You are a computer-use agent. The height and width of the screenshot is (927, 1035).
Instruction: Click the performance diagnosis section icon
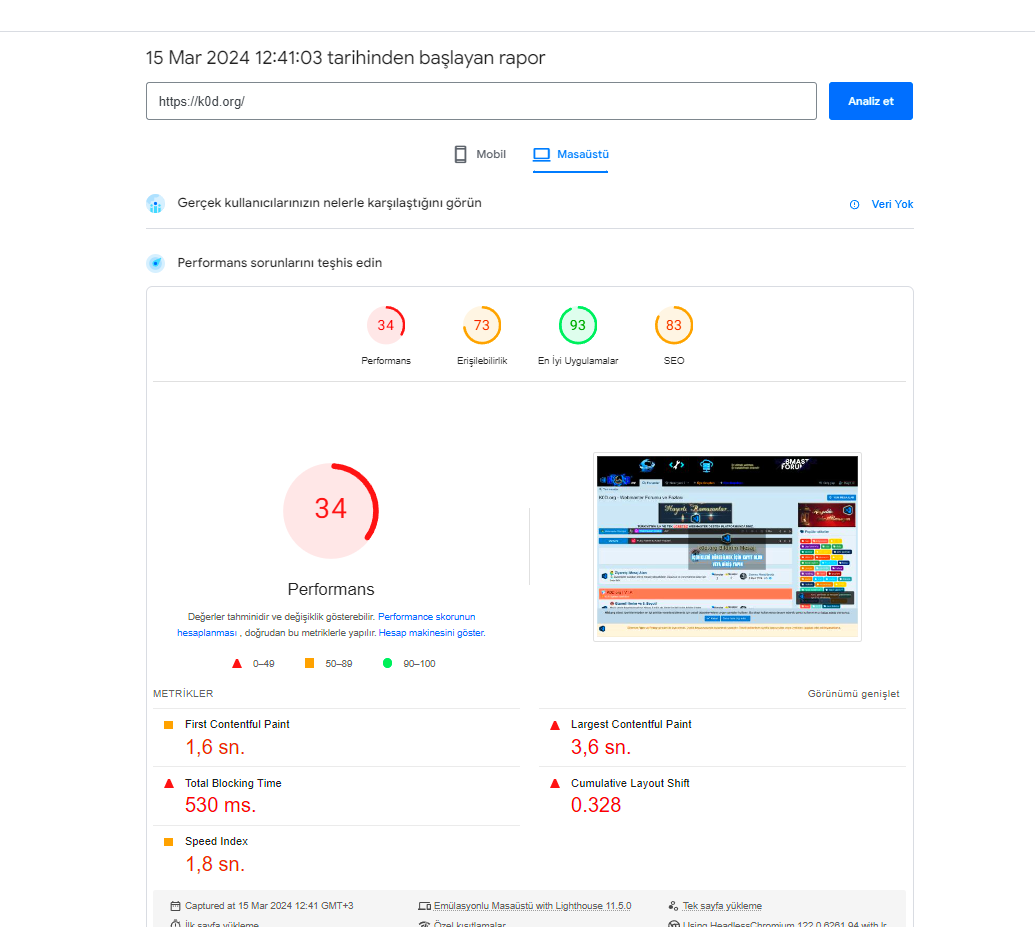156,263
